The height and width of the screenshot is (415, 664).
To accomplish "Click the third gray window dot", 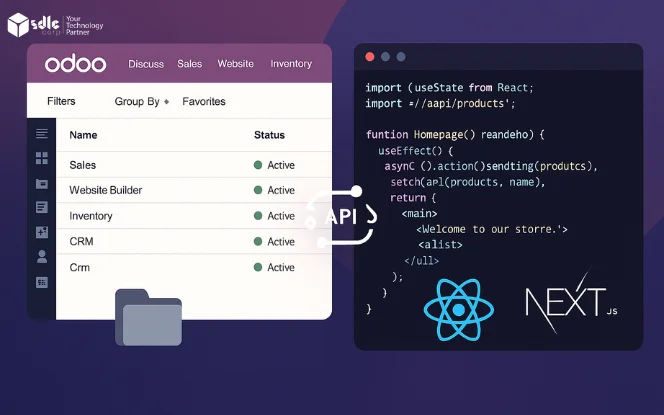I will pyautogui.click(x=401, y=57).
